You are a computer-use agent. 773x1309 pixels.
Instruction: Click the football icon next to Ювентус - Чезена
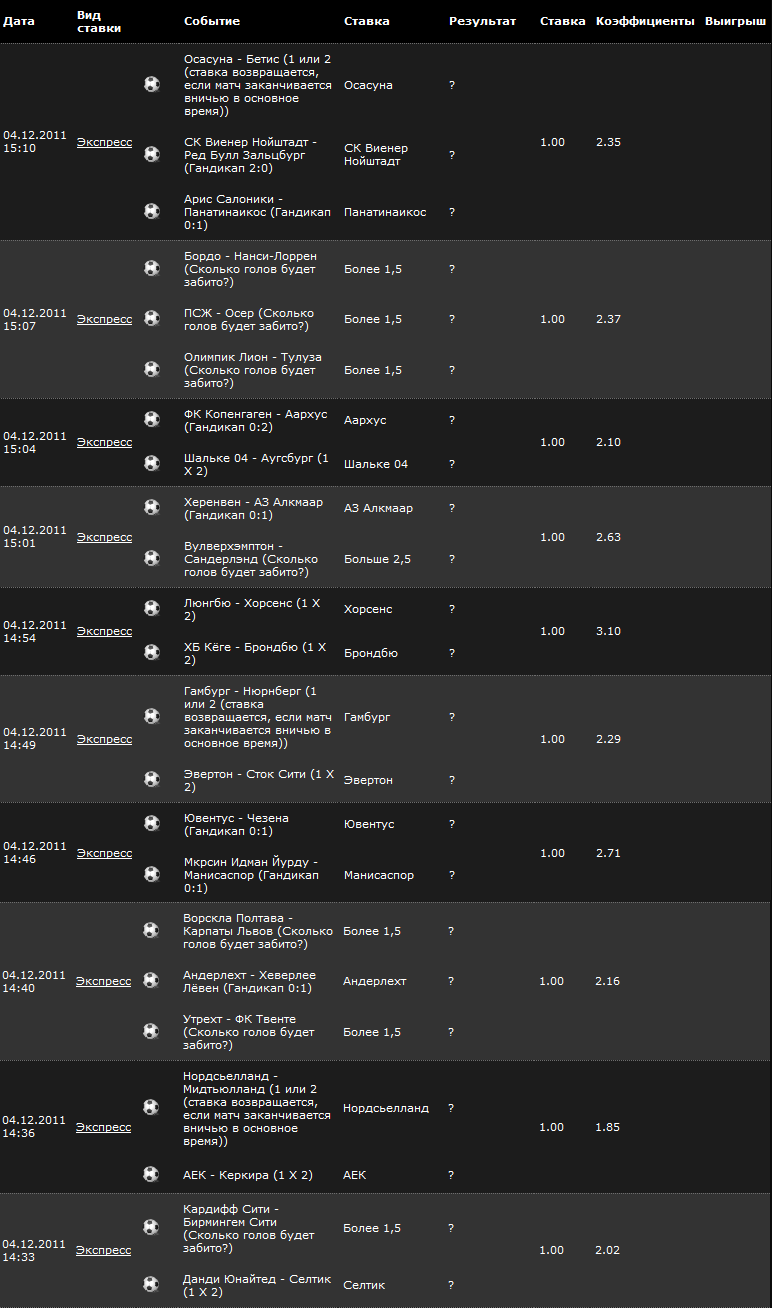point(151,823)
